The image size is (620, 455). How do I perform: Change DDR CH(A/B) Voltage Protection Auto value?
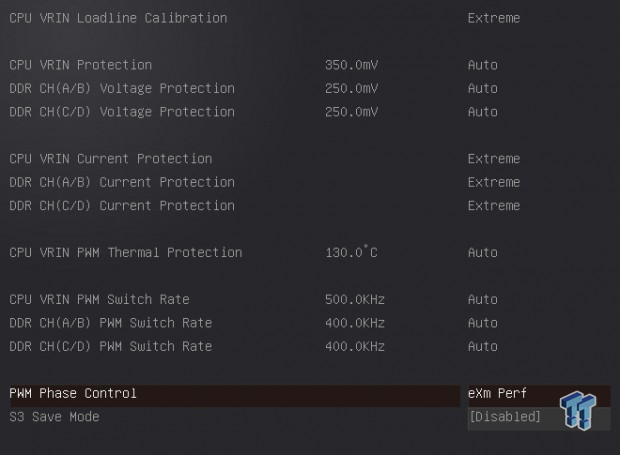pyautogui.click(x=482, y=89)
